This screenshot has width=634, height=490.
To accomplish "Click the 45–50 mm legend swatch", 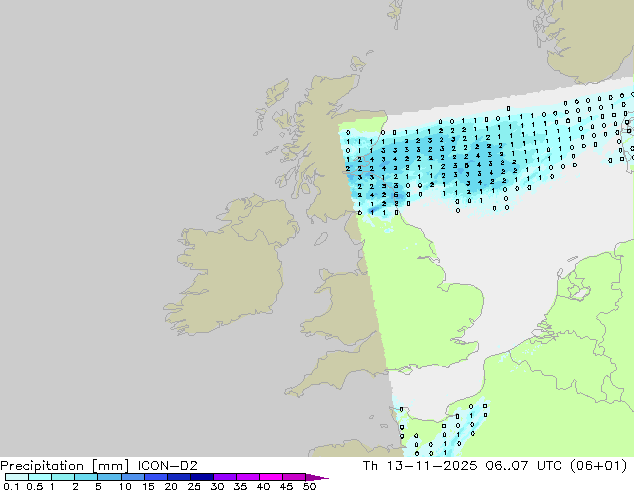I will [x=294, y=477].
